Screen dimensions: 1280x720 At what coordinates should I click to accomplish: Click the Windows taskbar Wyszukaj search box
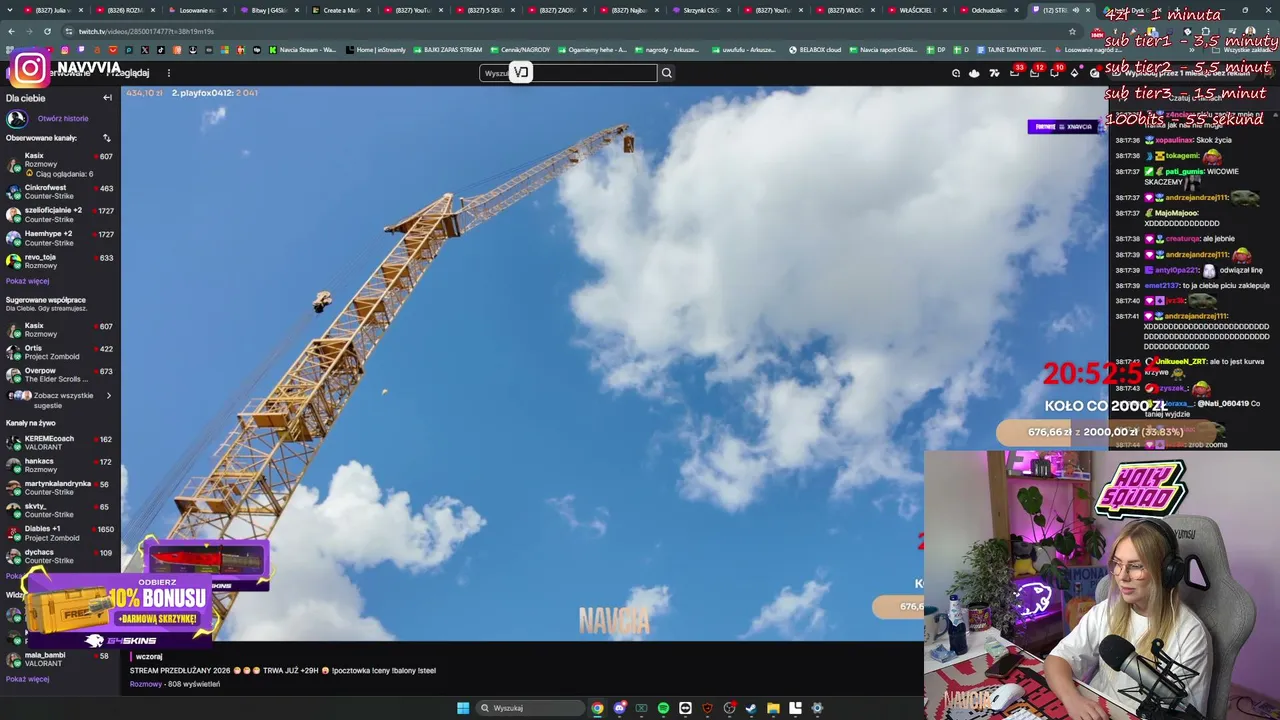click(528, 708)
